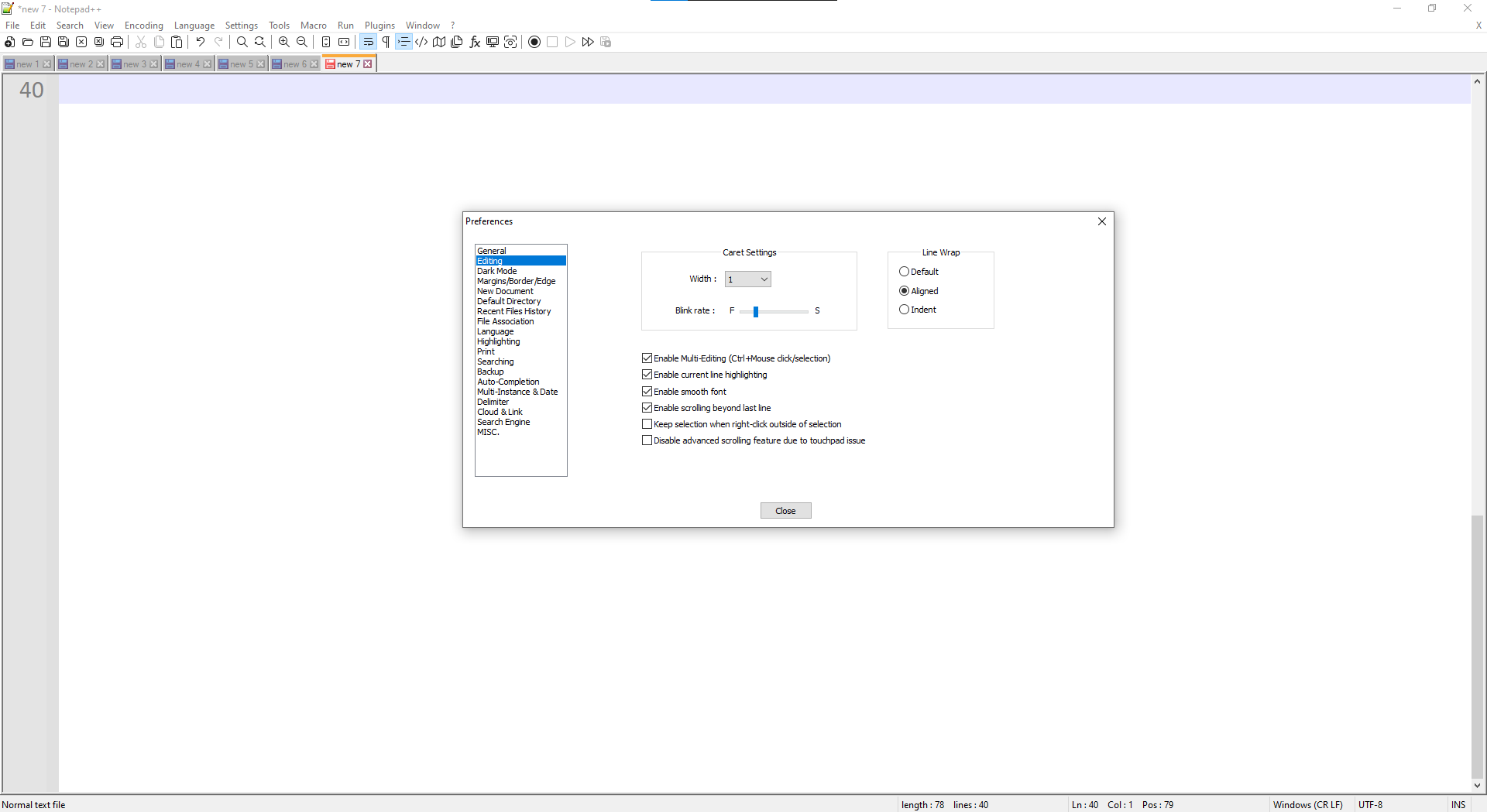Viewport: 1487px width, 812px height.
Task: Close the new 5 document tab
Action: click(x=261, y=63)
